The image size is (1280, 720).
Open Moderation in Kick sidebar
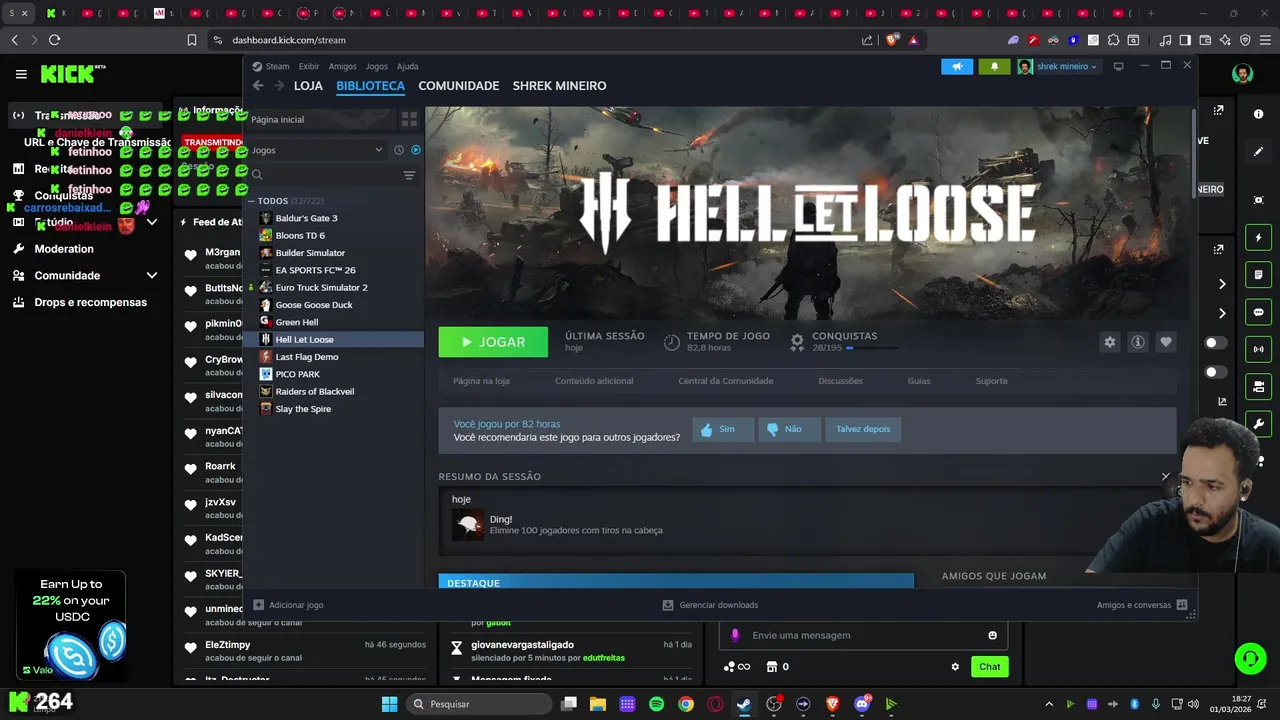click(x=64, y=249)
